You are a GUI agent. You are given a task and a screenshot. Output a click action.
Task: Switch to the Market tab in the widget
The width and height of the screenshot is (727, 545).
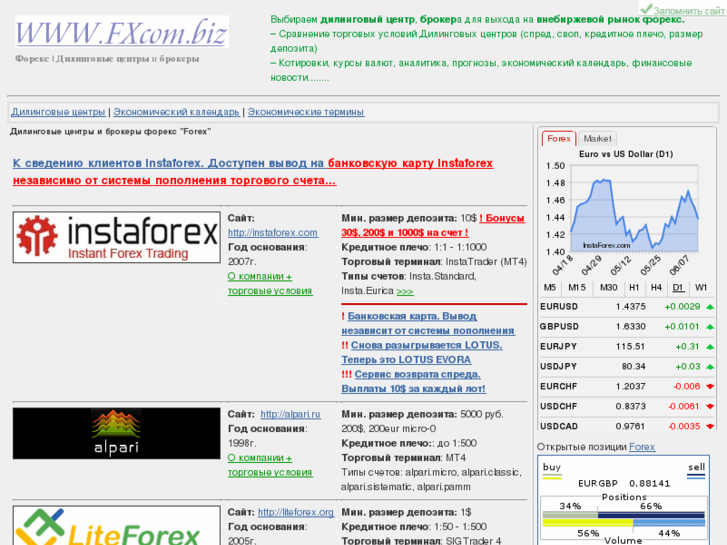[598, 139]
